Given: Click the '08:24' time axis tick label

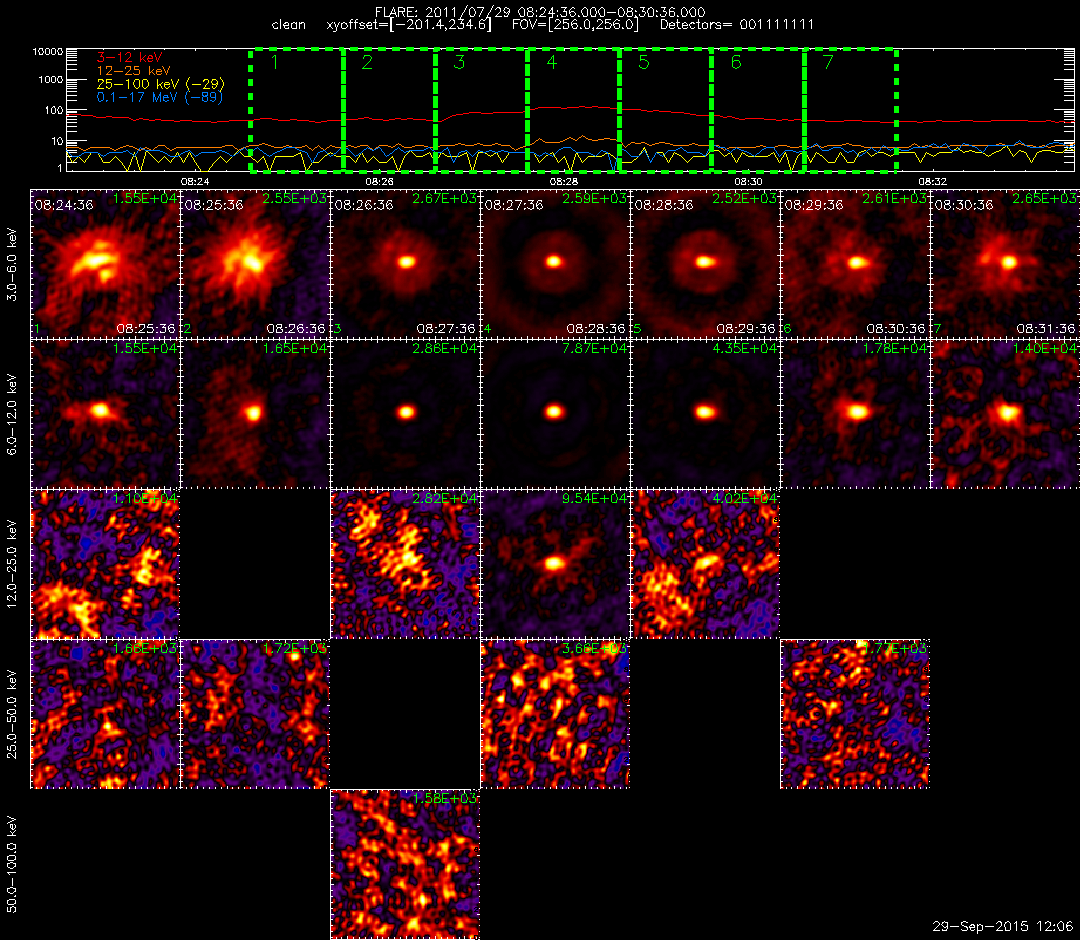Looking at the screenshot, I should click(195, 182).
